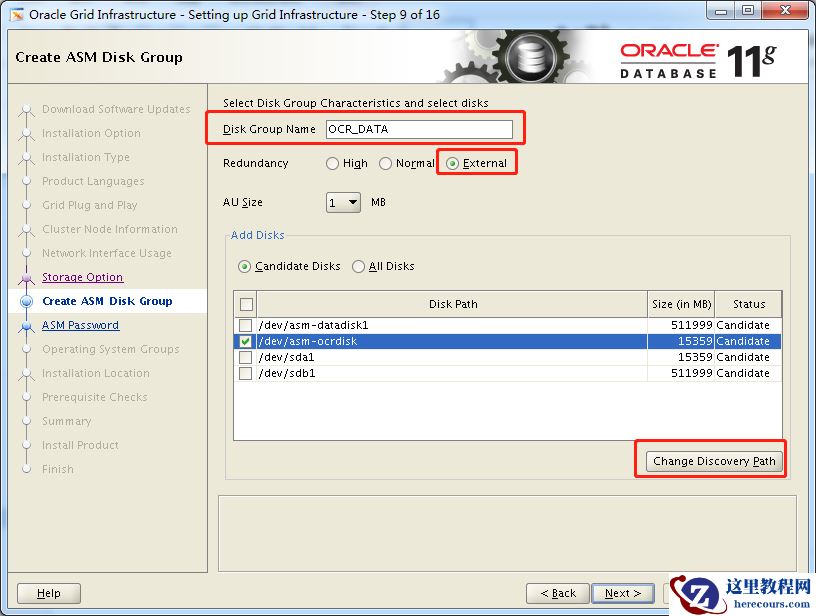Click the Install Product step
Viewport: 816px width, 616px height.
80,445
